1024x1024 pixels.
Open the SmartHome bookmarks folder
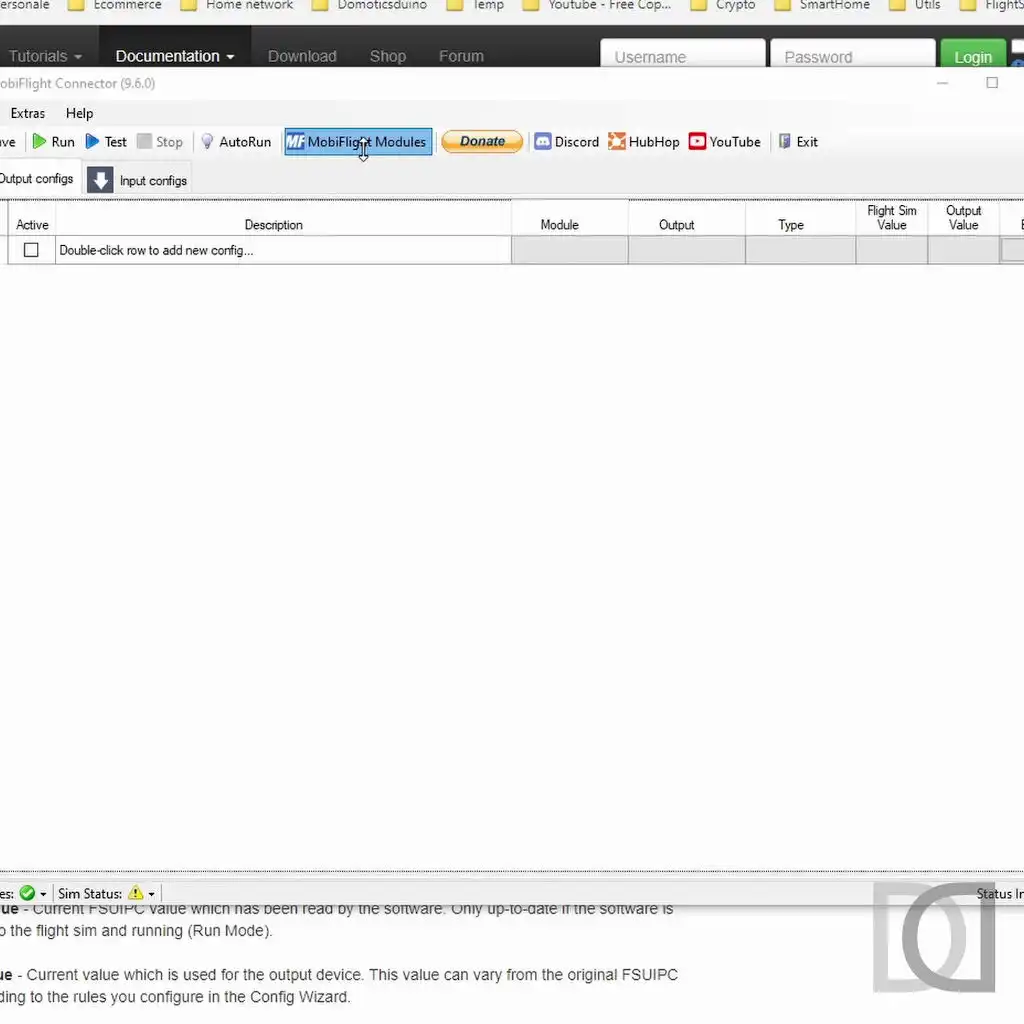[x=823, y=5]
